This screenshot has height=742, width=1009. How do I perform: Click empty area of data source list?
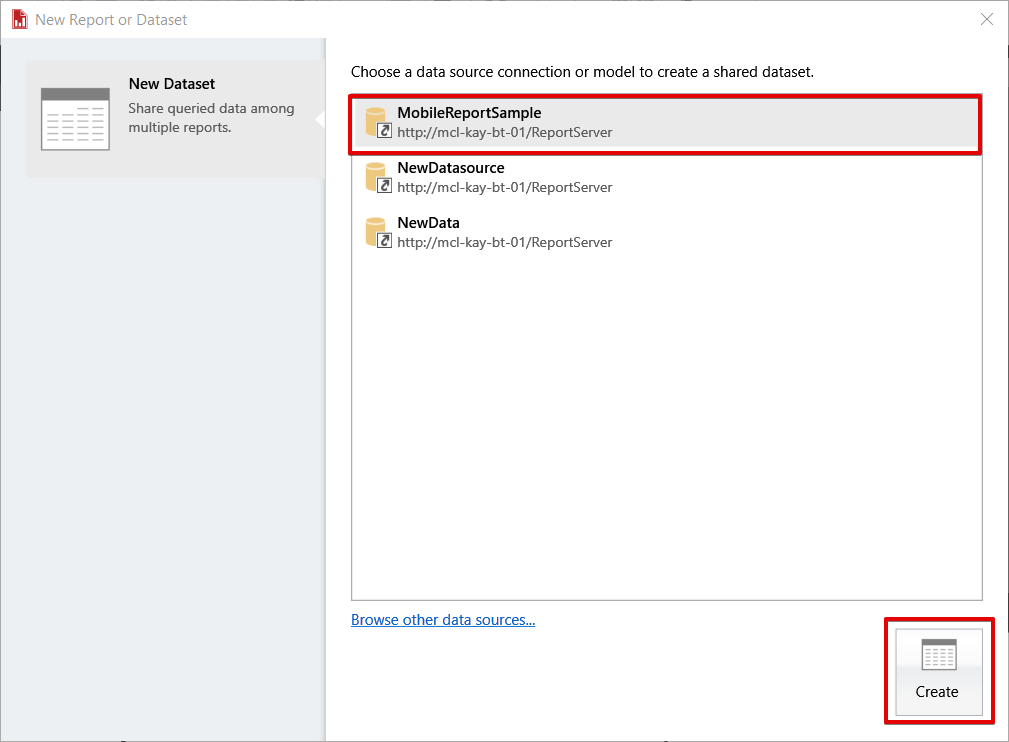(x=666, y=420)
